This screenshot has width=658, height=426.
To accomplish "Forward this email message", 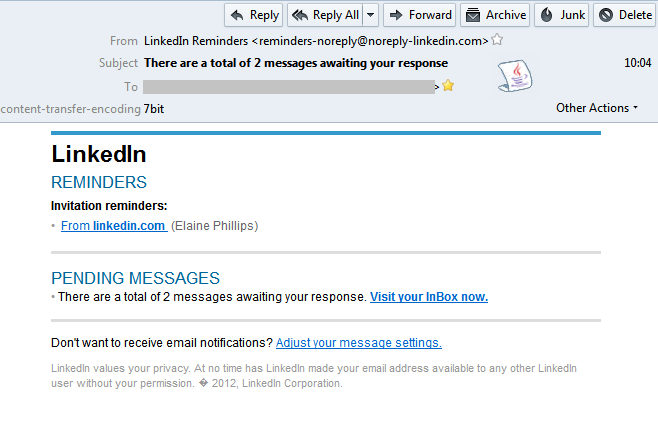I will (x=420, y=15).
